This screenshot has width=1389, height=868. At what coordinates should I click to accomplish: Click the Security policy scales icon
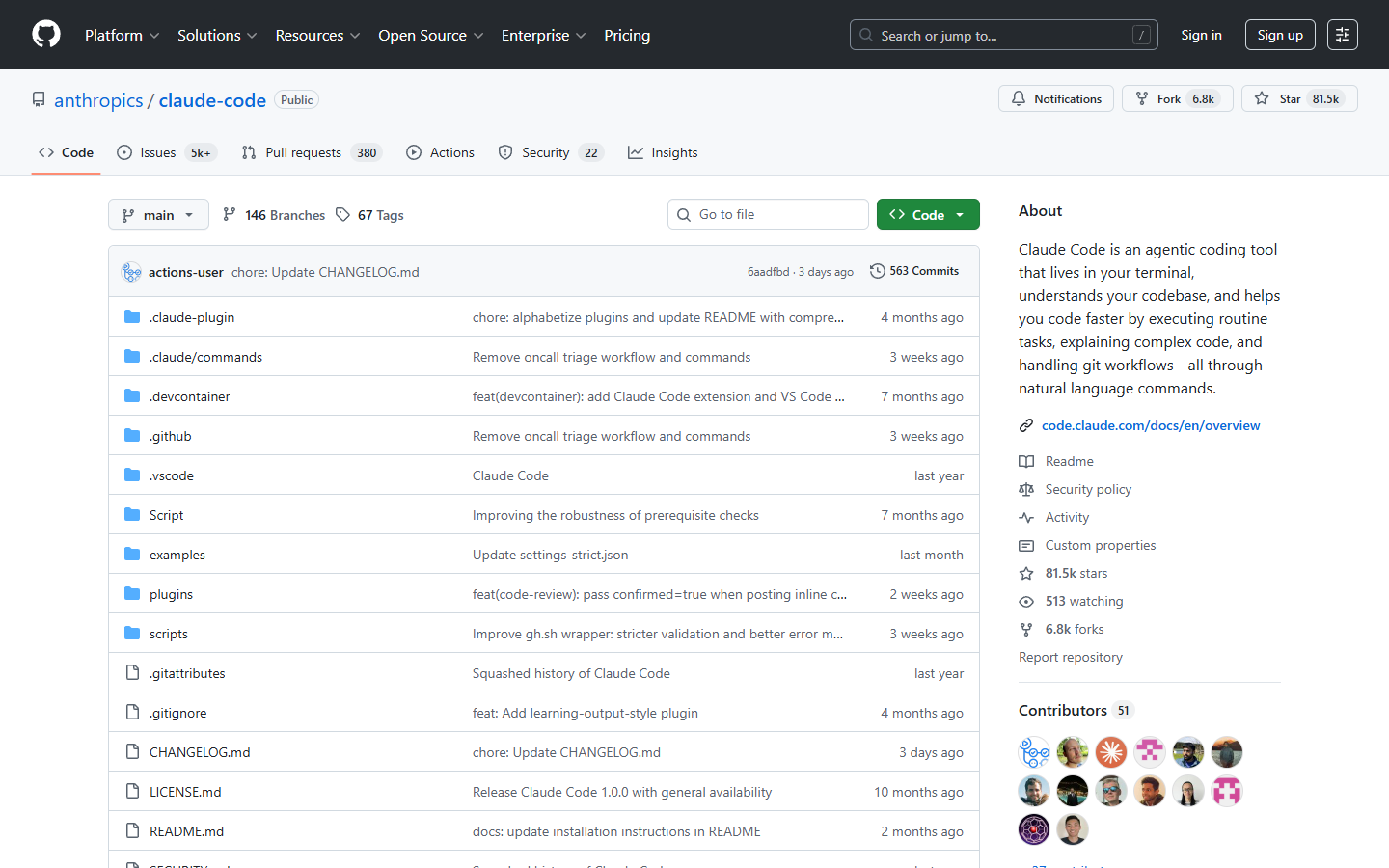pos(1026,489)
